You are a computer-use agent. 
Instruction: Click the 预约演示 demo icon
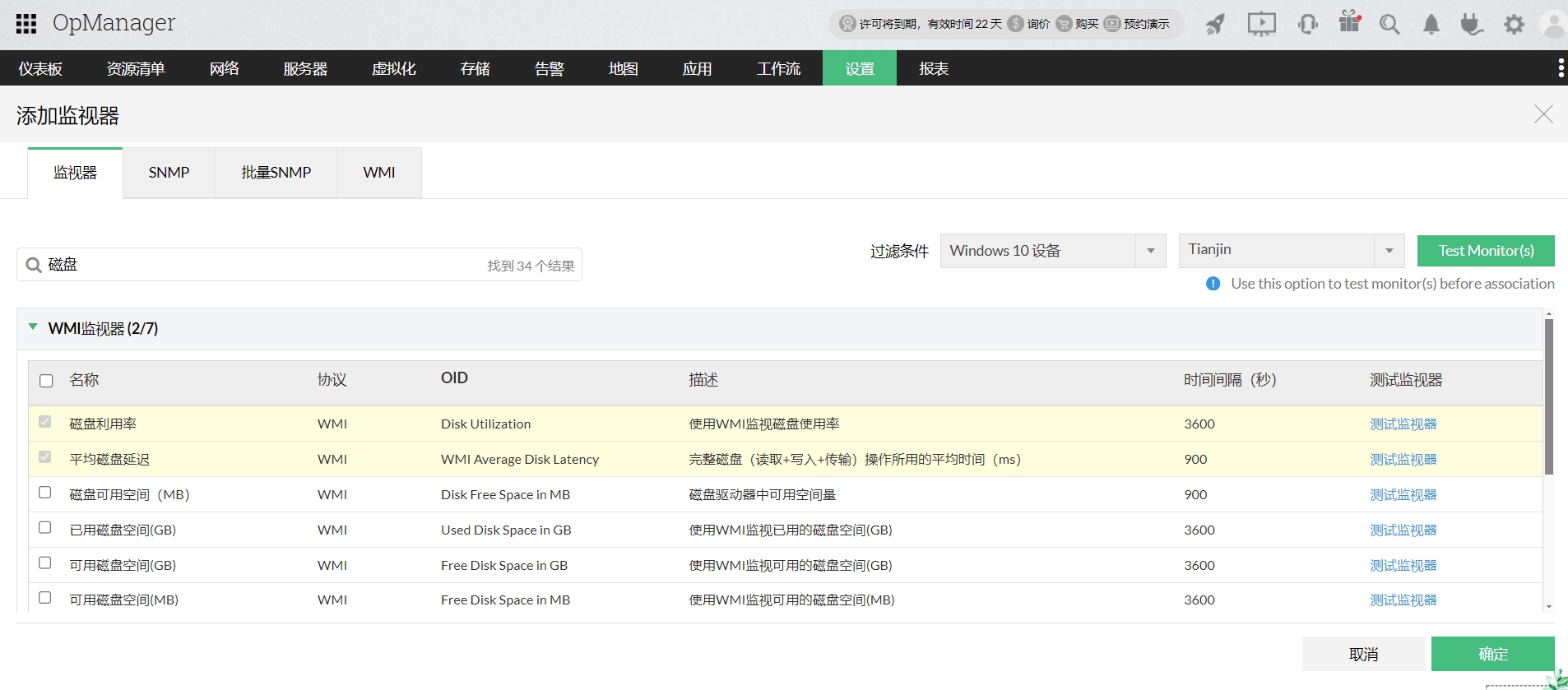pyautogui.click(x=1112, y=24)
